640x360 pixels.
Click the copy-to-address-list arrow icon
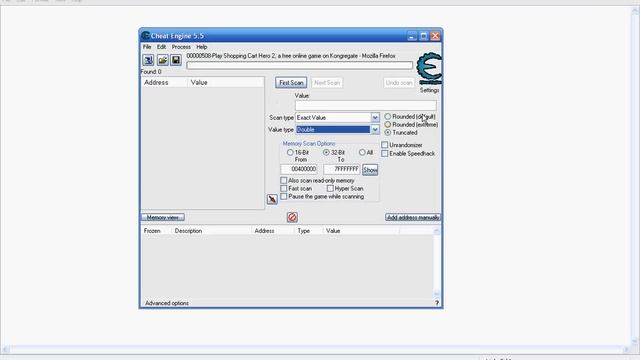point(272,199)
